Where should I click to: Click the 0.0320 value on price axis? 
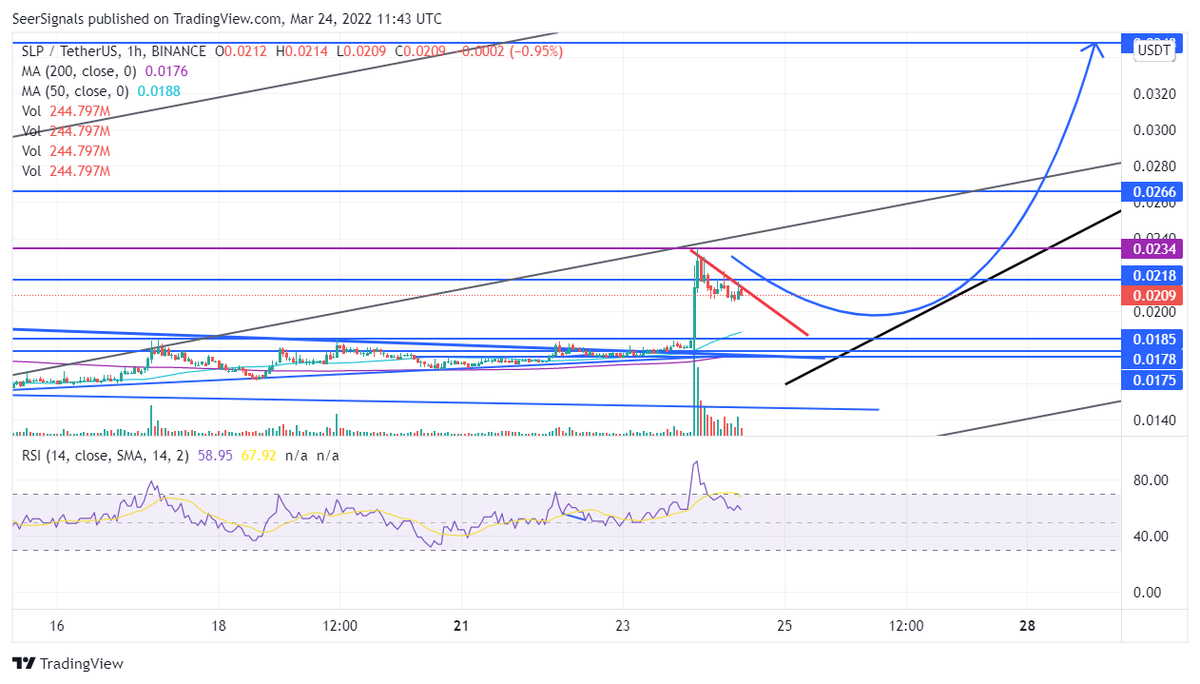[1155, 95]
